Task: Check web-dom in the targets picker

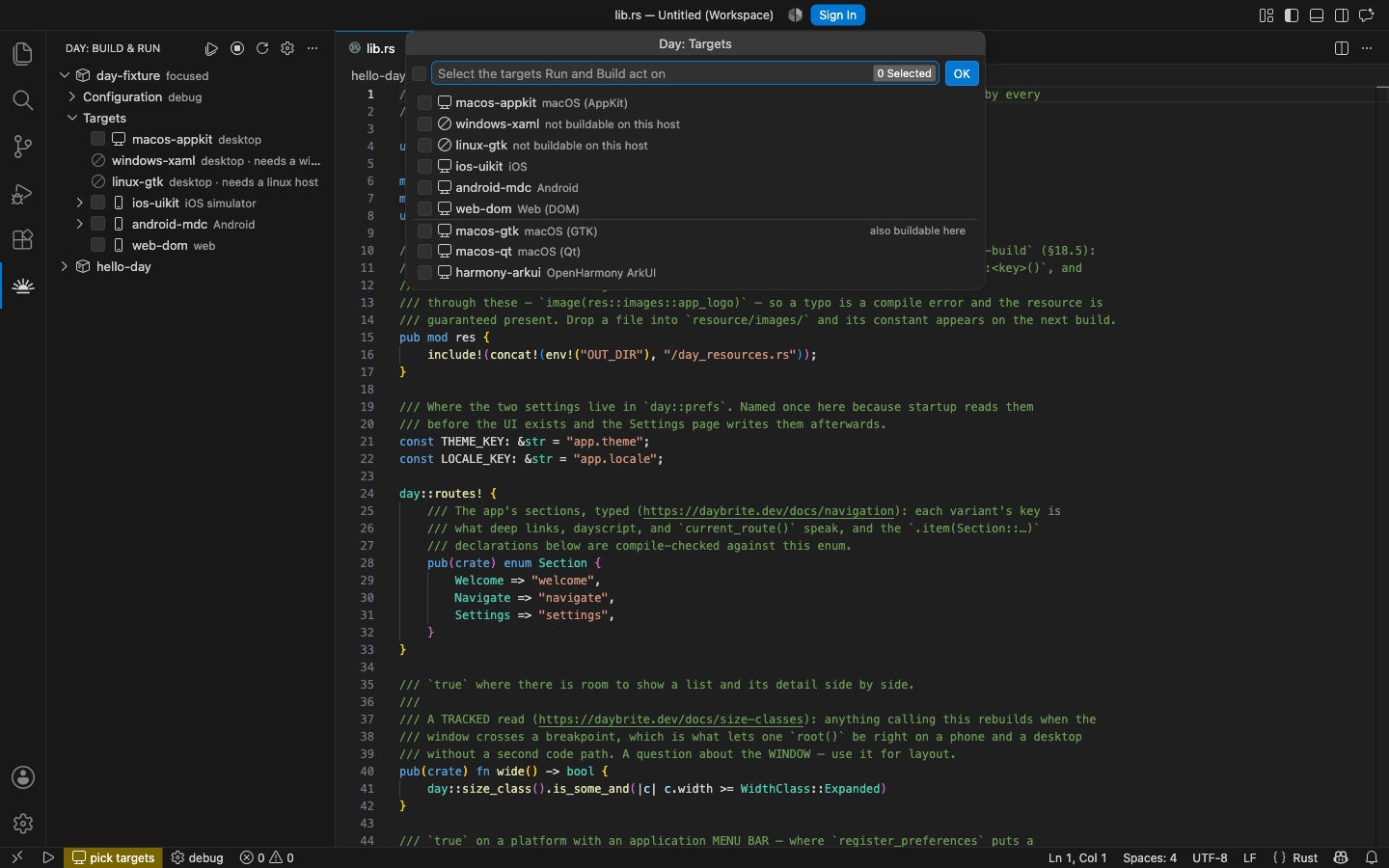Action: pos(424,209)
